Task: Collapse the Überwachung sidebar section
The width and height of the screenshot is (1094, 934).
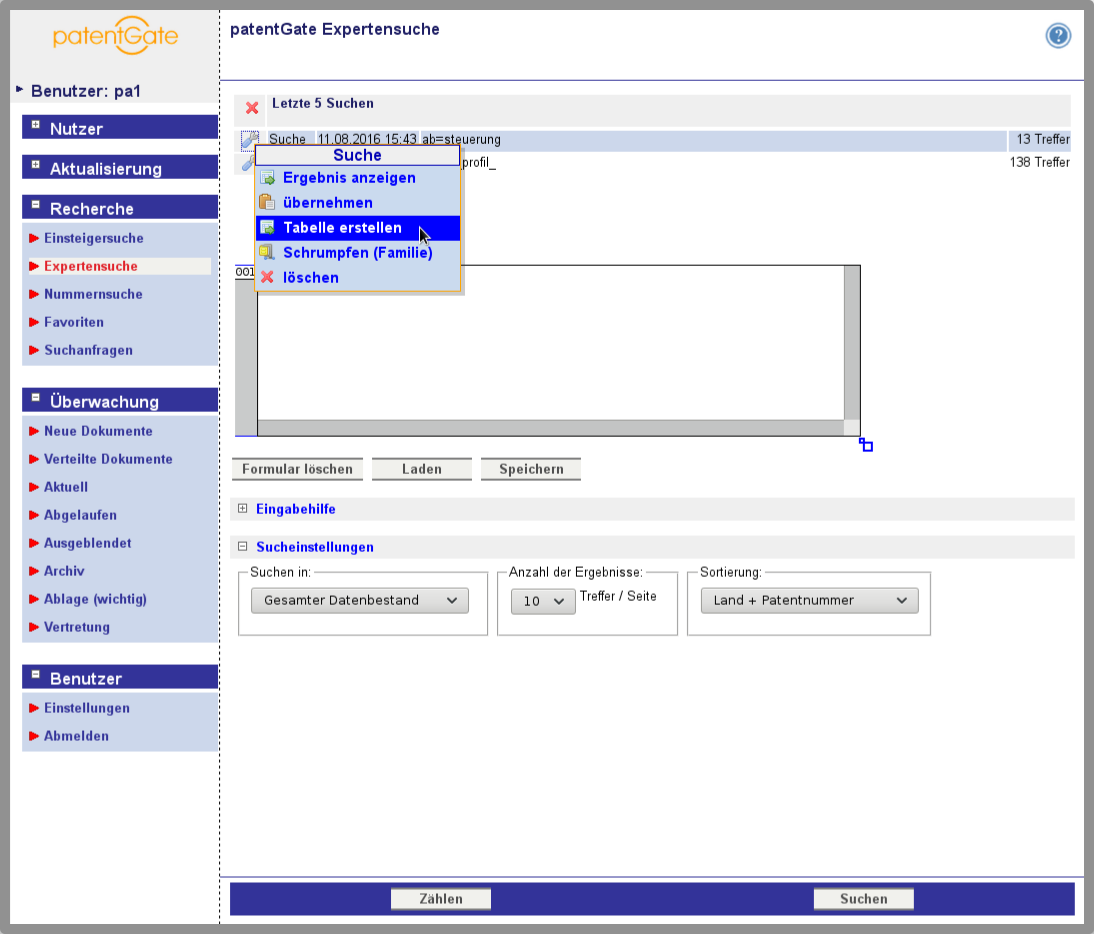Action: click(36, 398)
